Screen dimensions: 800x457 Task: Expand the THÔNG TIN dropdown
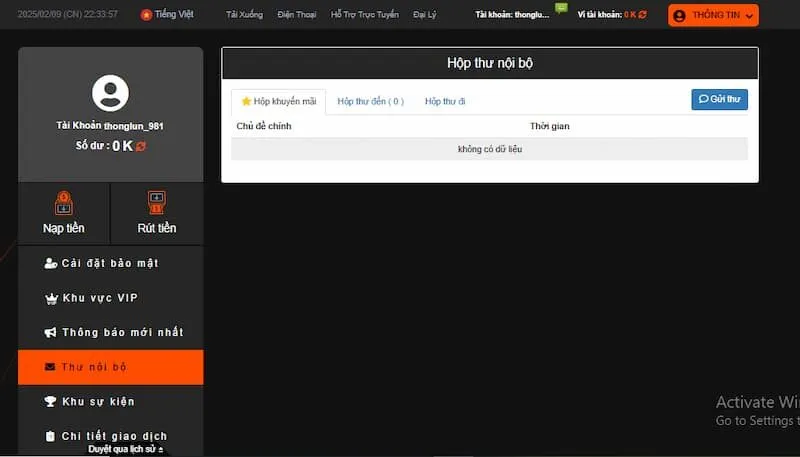713,15
